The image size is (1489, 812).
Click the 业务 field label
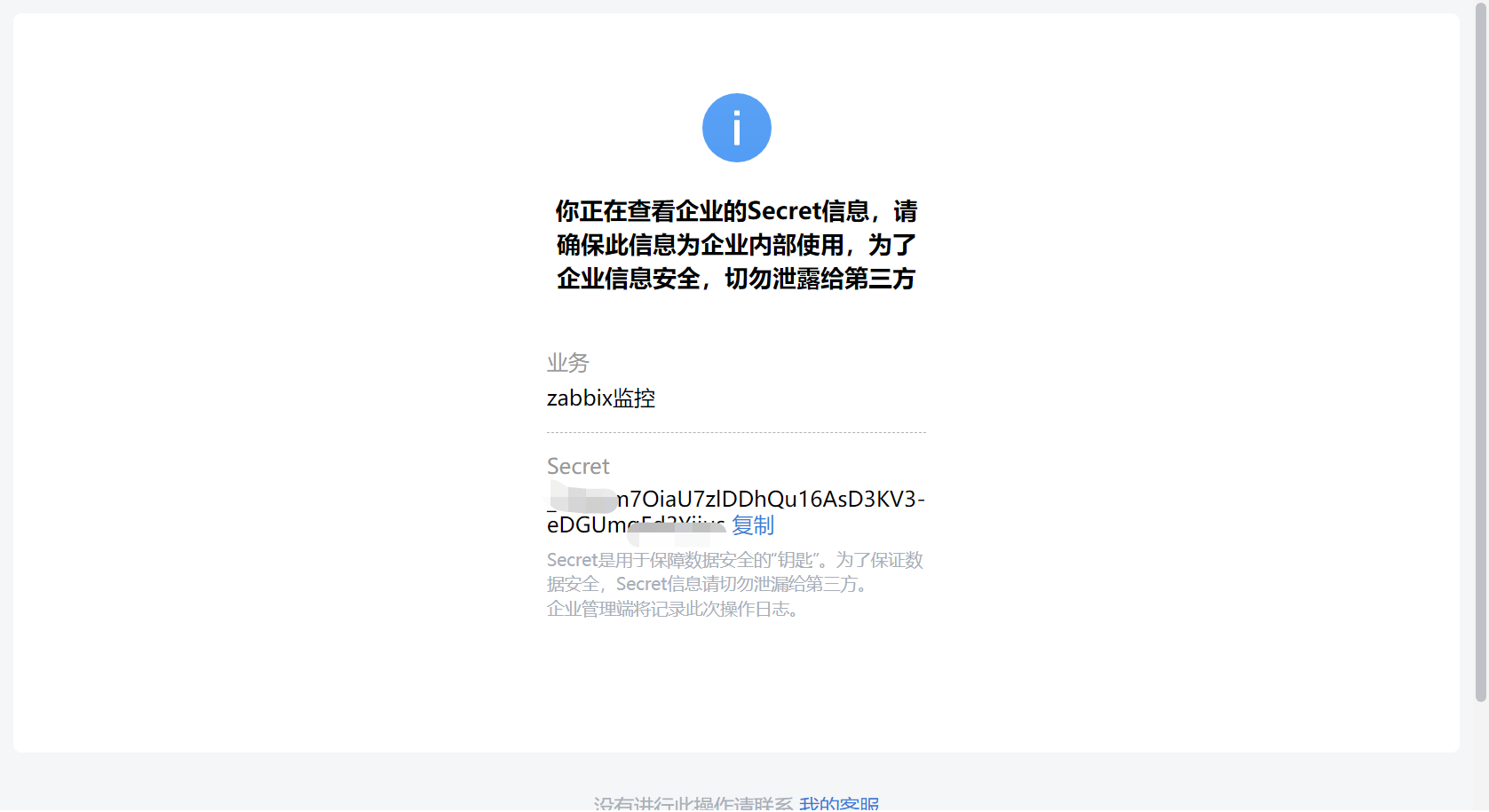pyautogui.click(x=567, y=362)
